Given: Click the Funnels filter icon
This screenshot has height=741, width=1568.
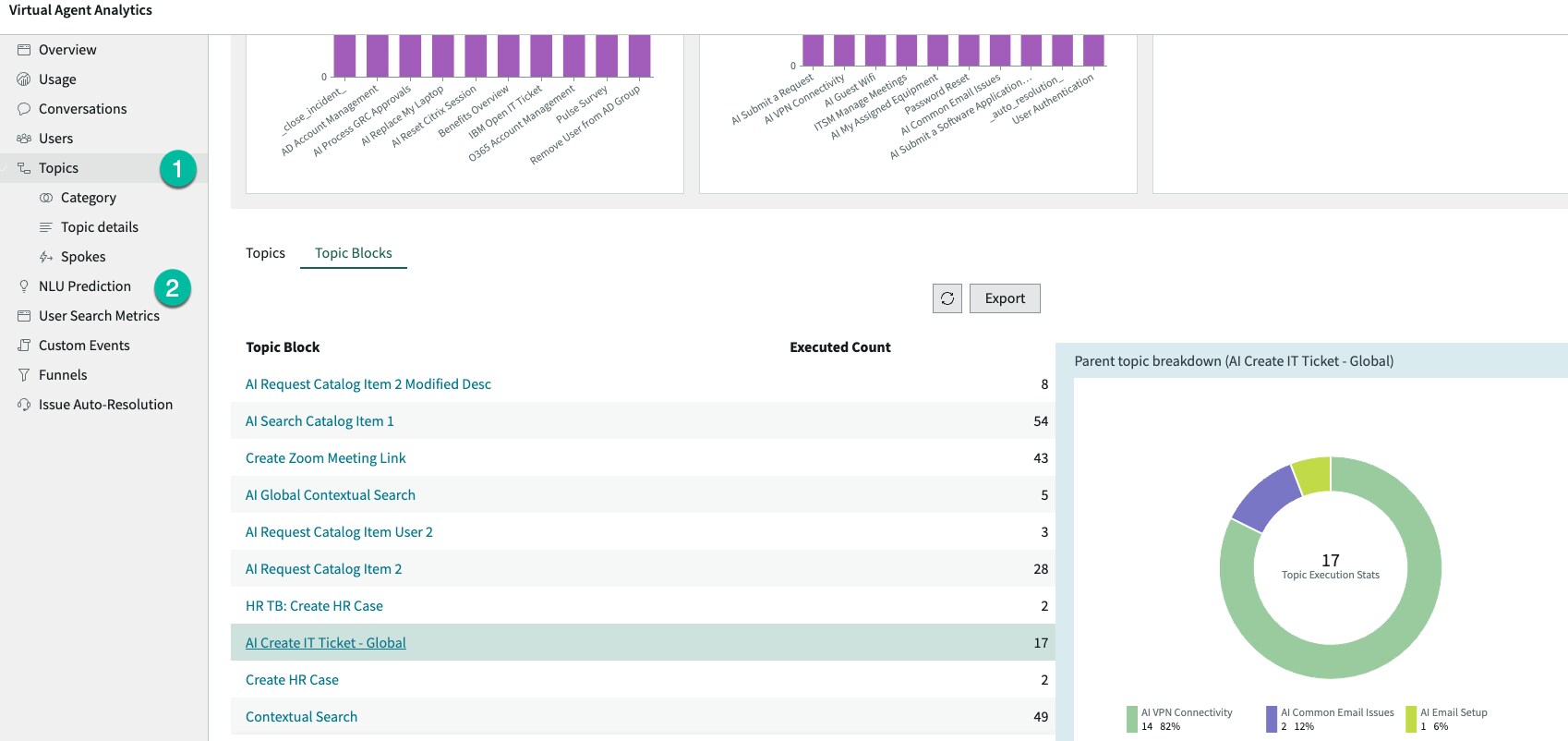Looking at the screenshot, I should click(24, 375).
